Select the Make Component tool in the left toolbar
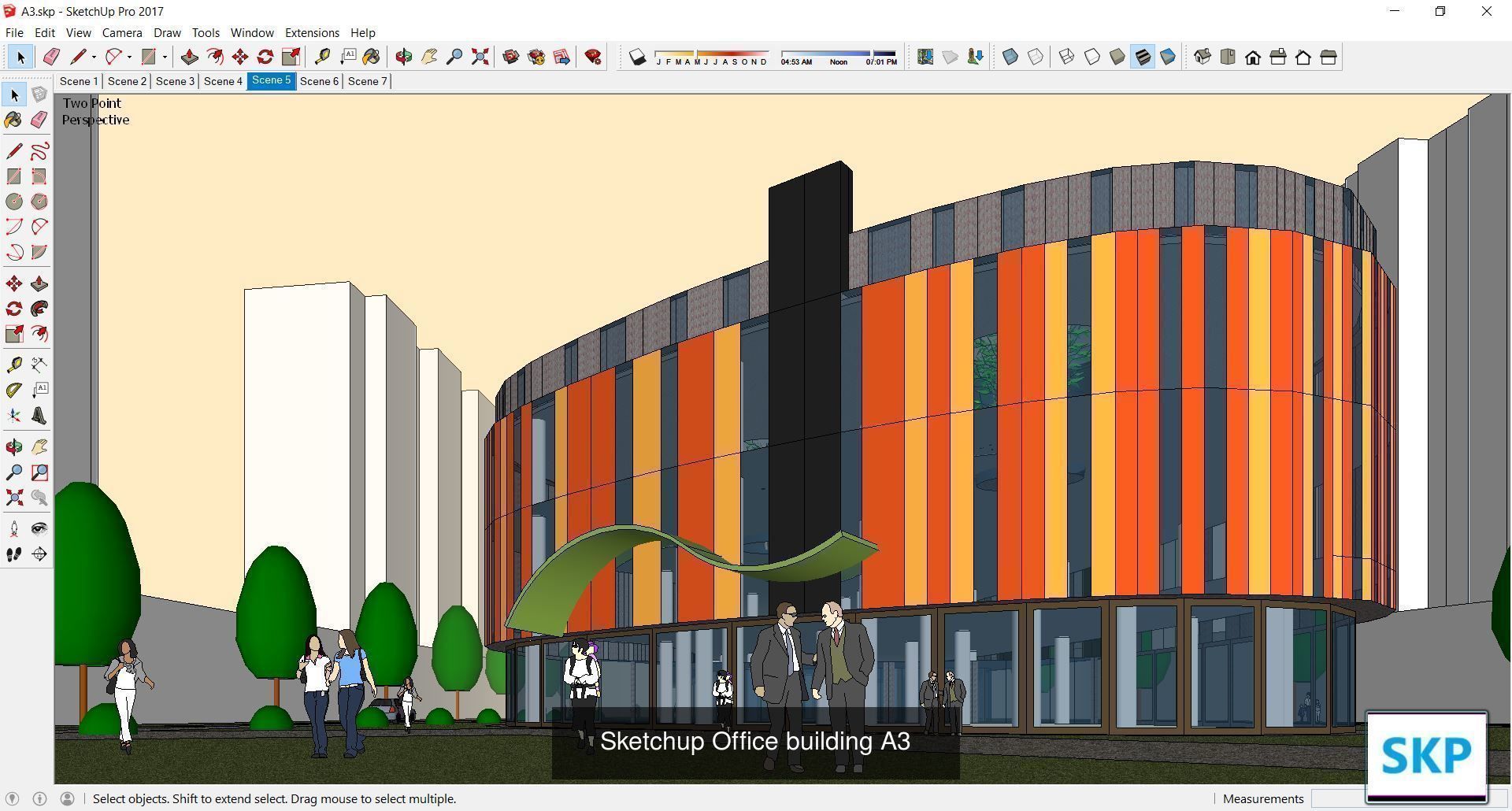 point(39,94)
